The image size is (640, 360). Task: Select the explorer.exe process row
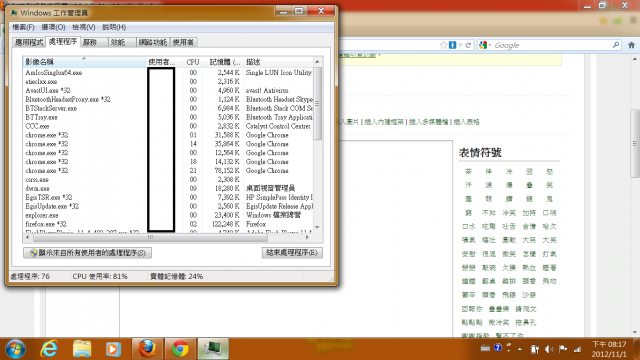(168, 215)
